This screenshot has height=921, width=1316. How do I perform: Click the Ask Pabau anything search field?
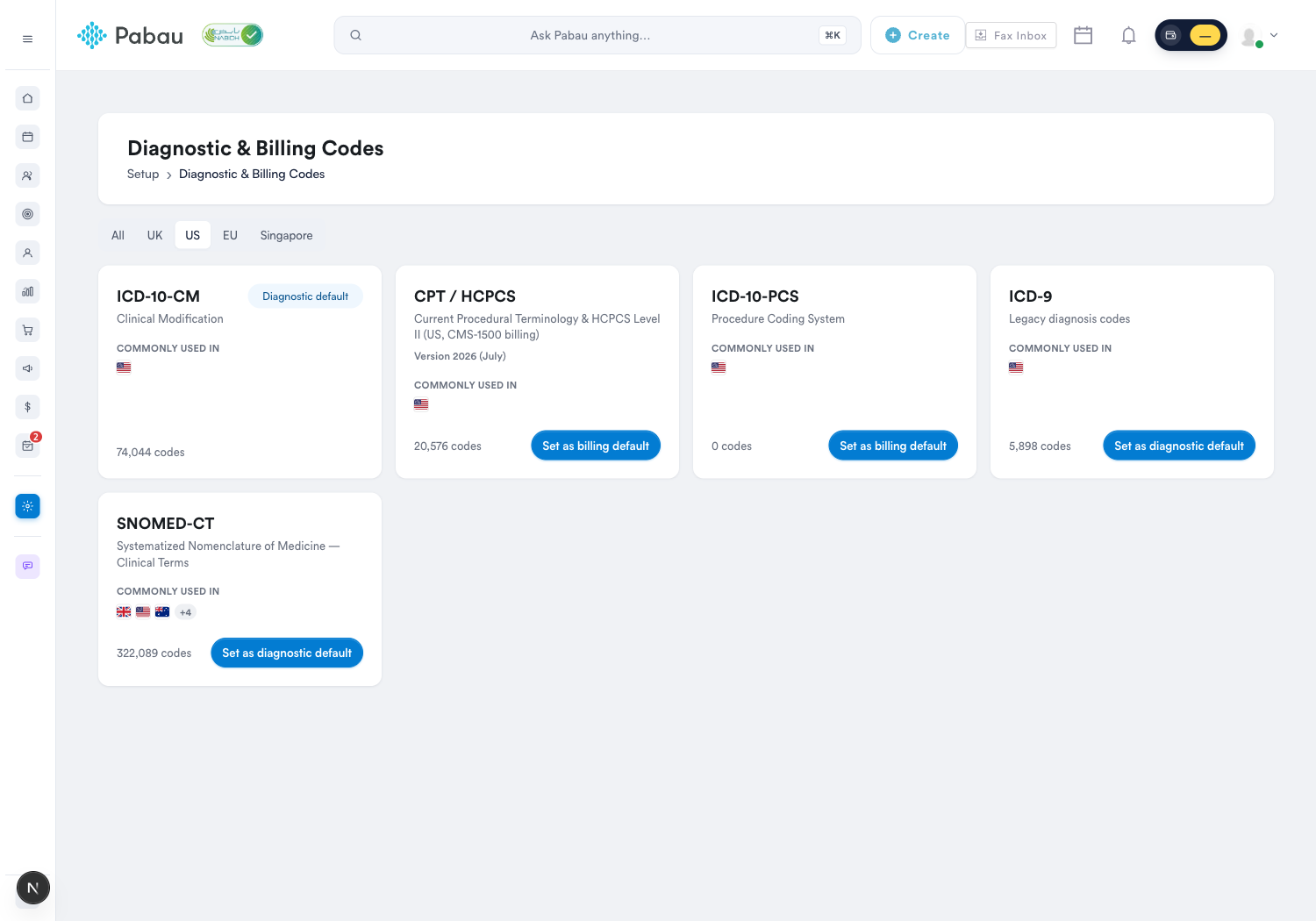[597, 35]
